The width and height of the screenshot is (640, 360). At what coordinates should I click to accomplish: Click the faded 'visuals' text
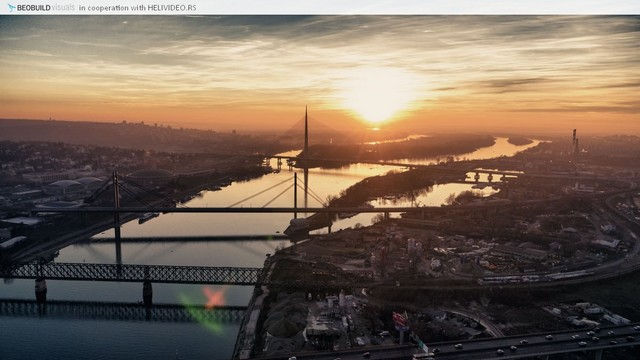(x=64, y=8)
